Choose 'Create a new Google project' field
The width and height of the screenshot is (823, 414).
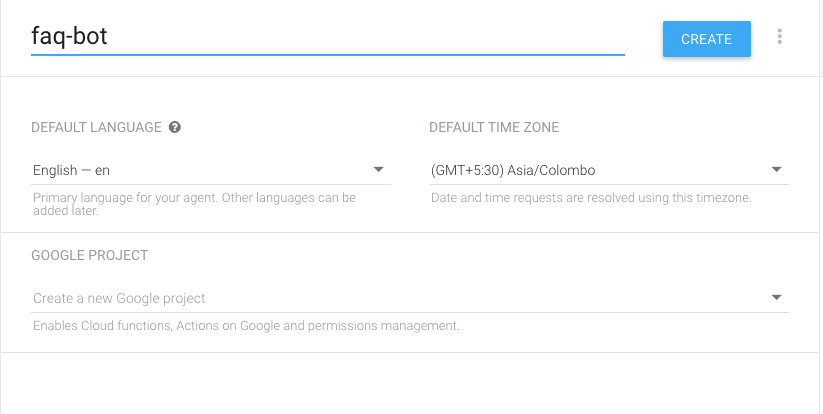point(409,298)
